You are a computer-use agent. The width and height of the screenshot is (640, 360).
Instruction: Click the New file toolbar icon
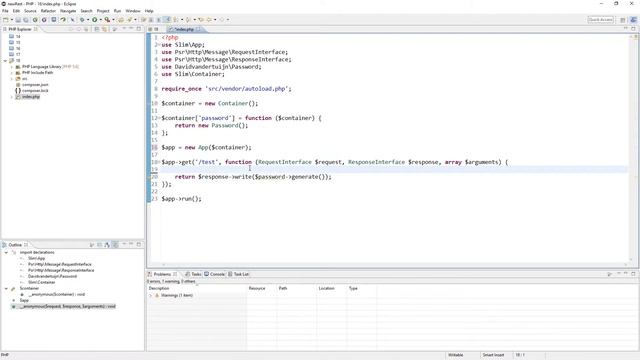(6, 20)
